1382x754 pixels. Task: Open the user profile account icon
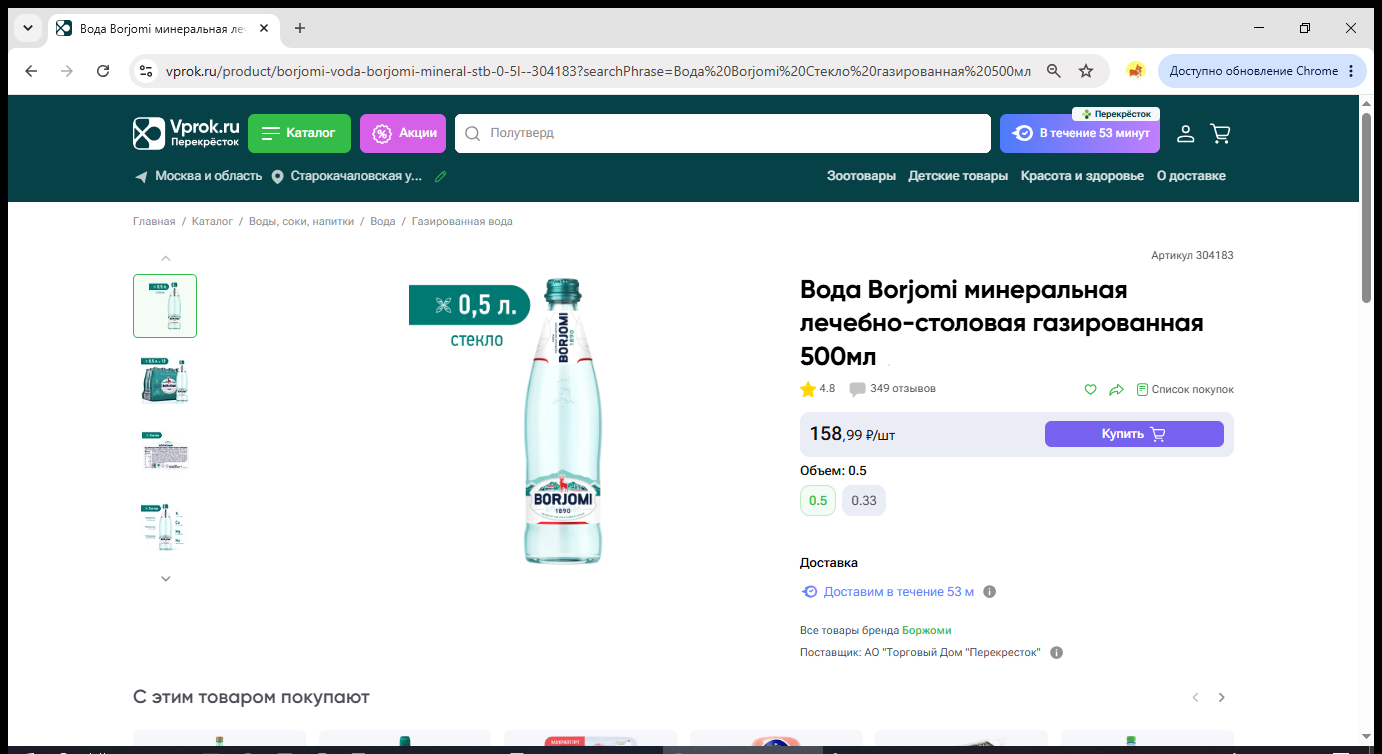tap(1185, 133)
